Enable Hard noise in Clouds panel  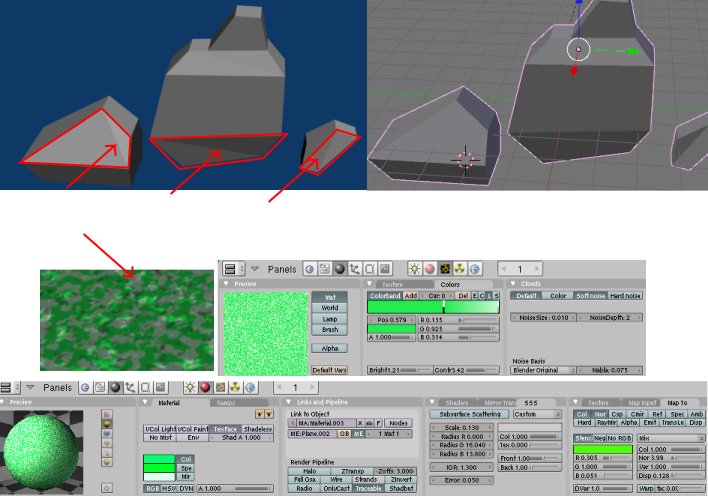[x=625, y=296]
